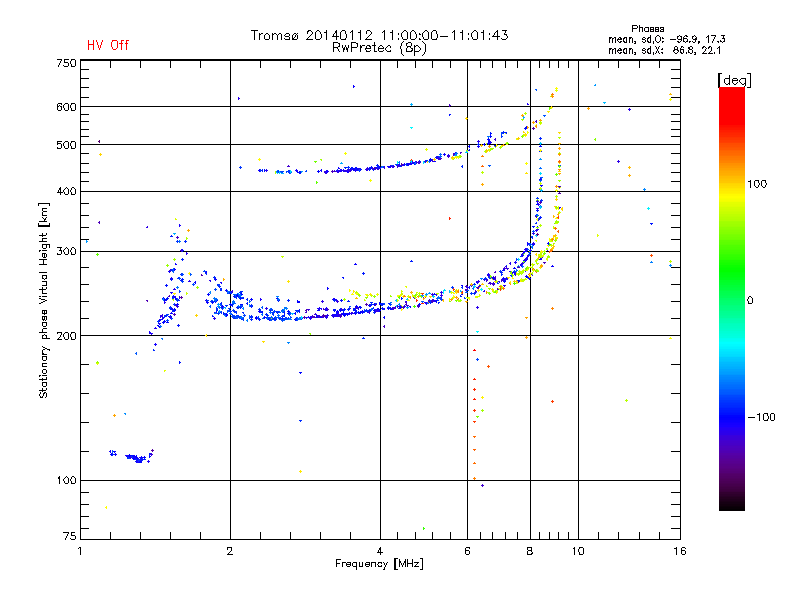The height and width of the screenshot is (600, 800).
Task: Click the height axis tick "200"
Action: click(66, 336)
